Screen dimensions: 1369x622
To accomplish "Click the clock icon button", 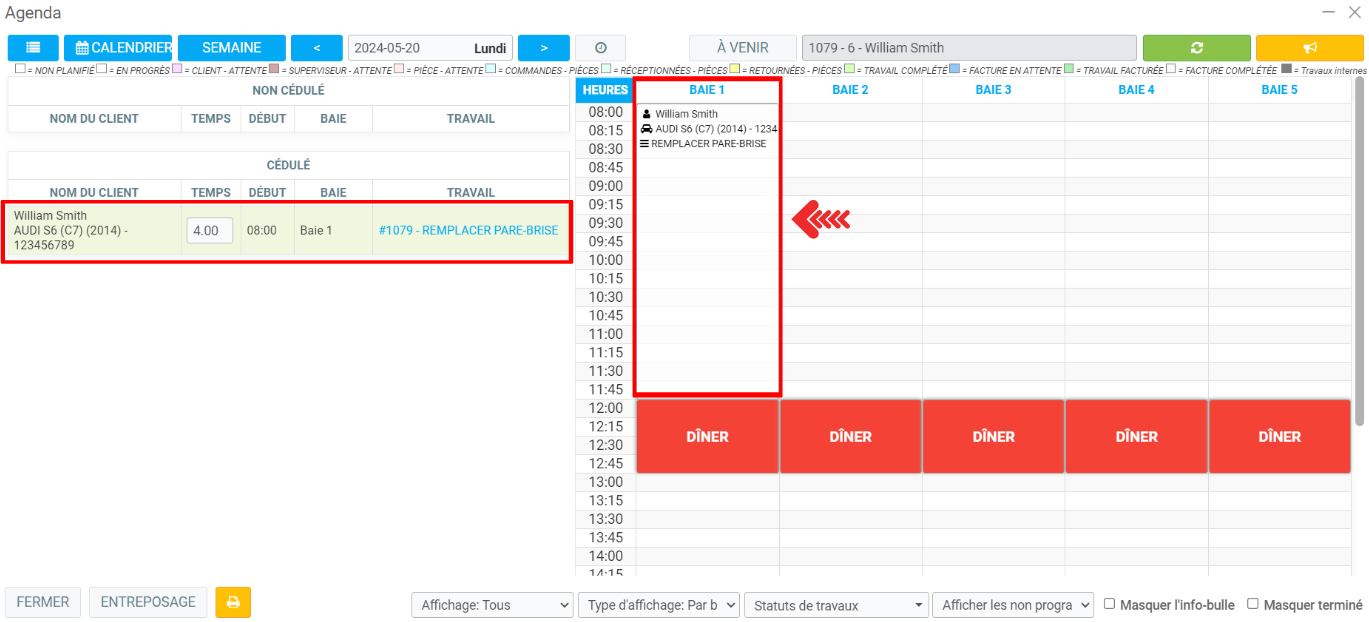I will pos(600,48).
